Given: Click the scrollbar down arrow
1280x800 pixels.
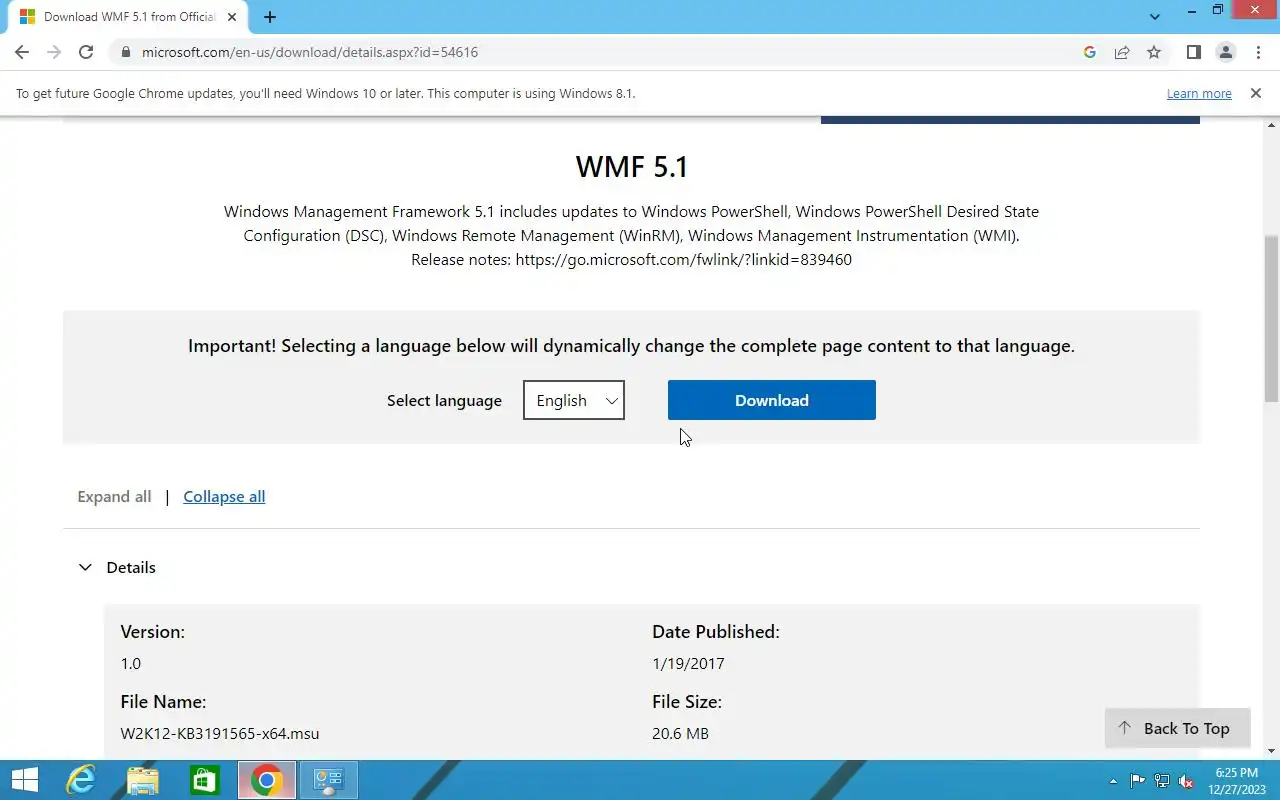Looking at the screenshot, I should coord(1272,751).
